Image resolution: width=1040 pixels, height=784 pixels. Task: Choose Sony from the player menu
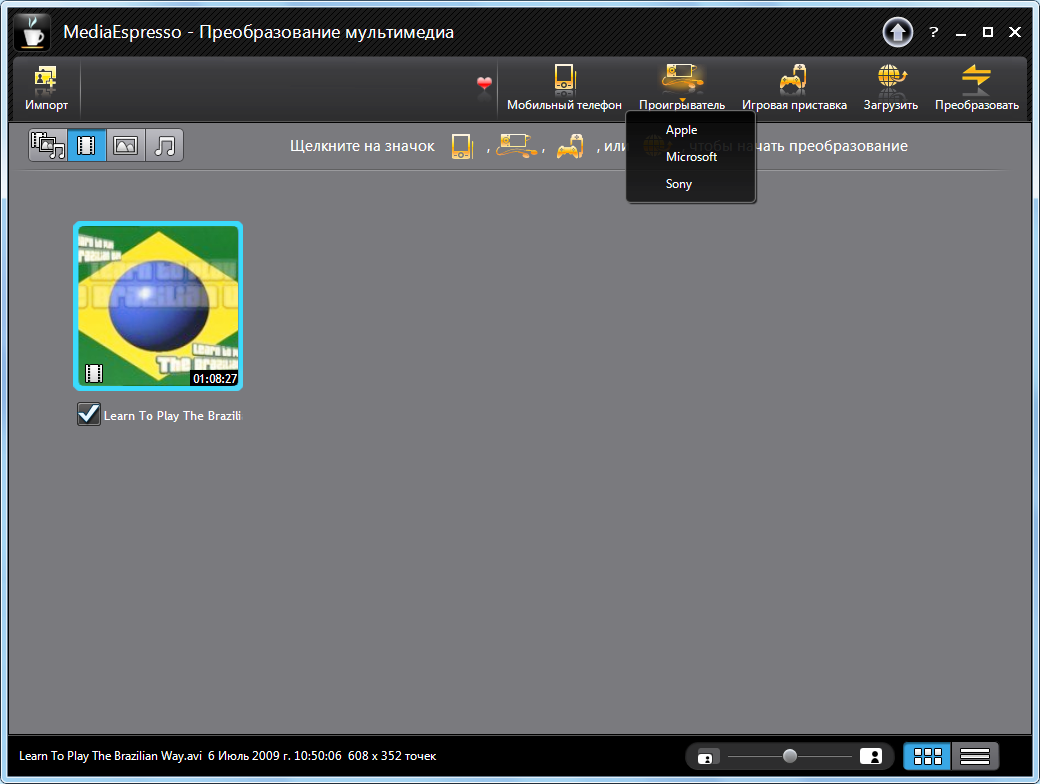click(679, 184)
